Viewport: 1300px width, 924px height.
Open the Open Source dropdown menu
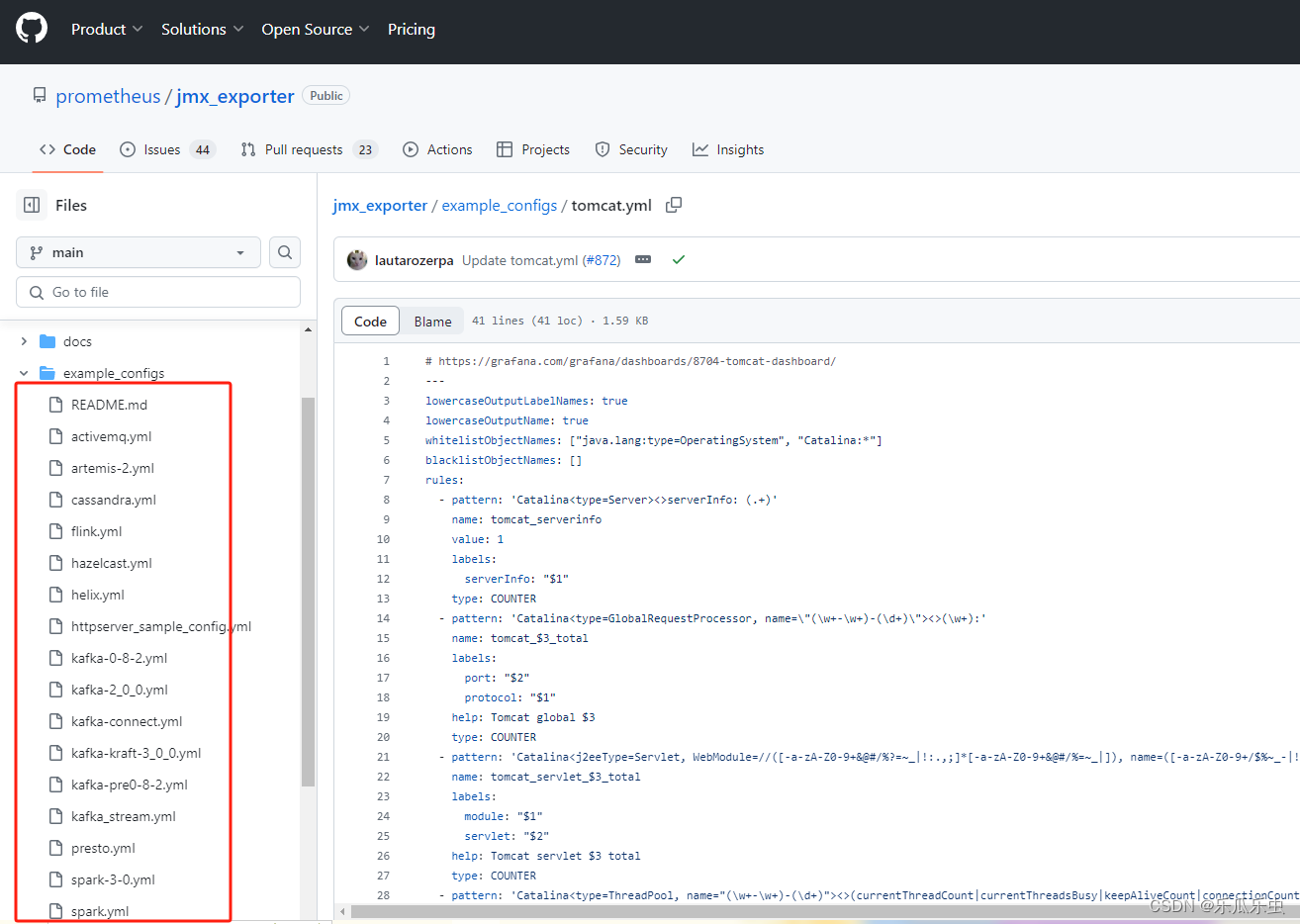tap(316, 29)
